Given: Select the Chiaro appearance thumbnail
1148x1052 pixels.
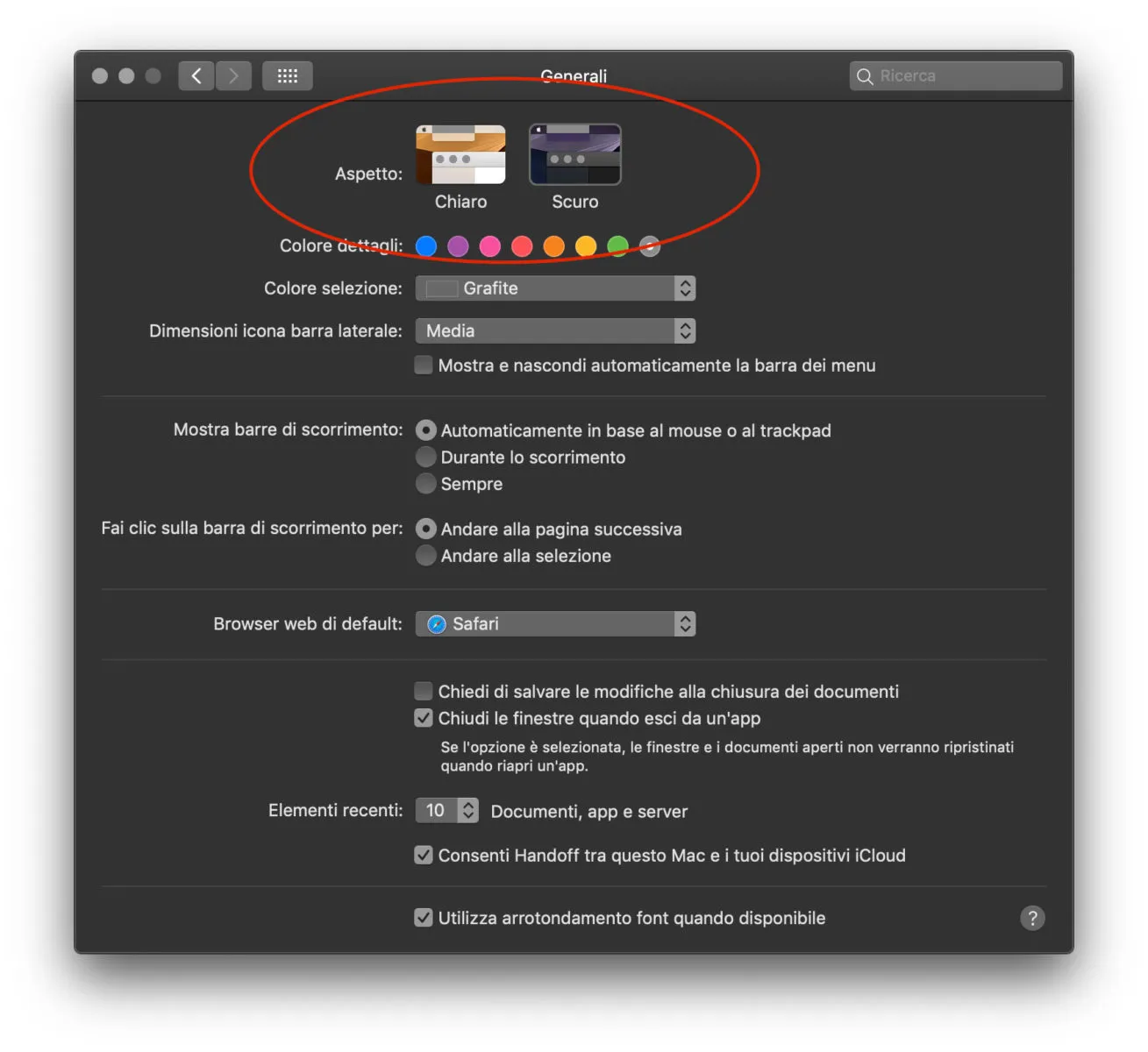Looking at the screenshot, I should (460, 155).
